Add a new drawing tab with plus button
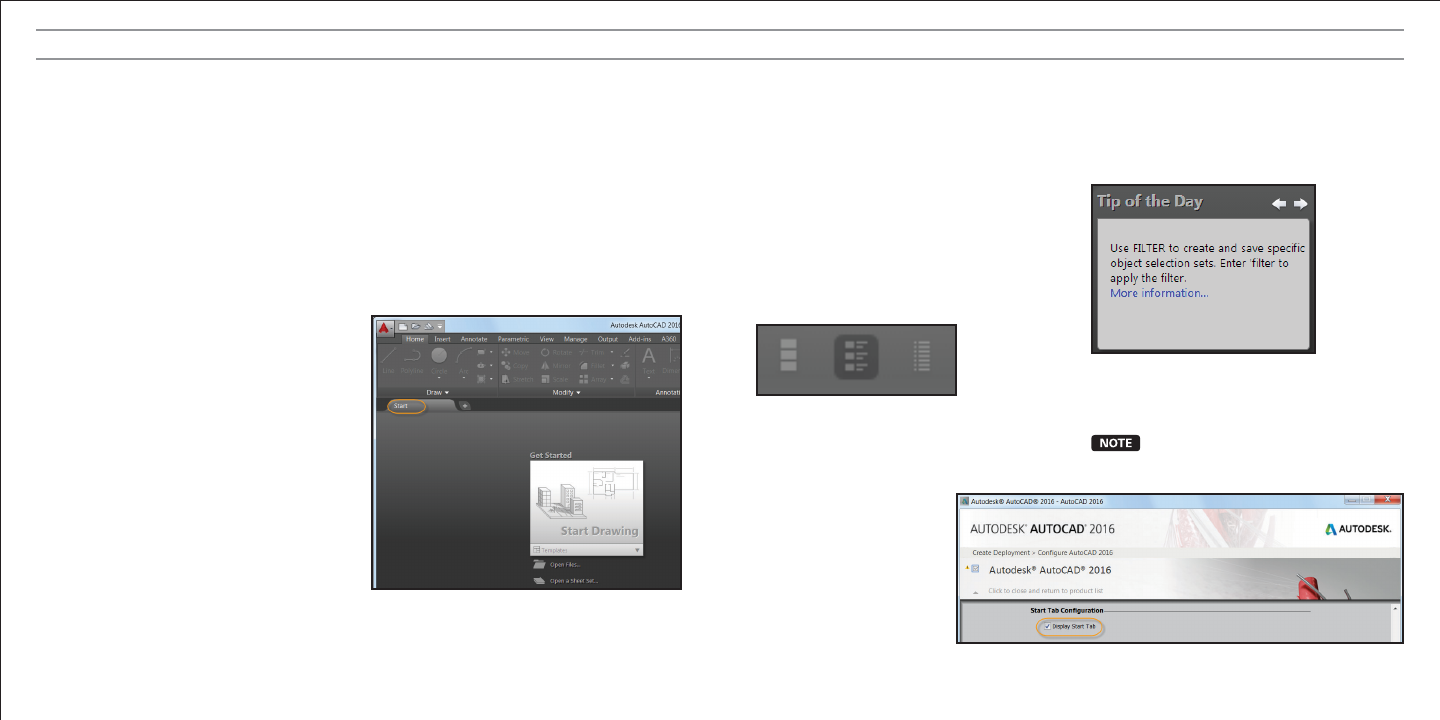This screenshot has height=720, width=1440. point(465,405)
